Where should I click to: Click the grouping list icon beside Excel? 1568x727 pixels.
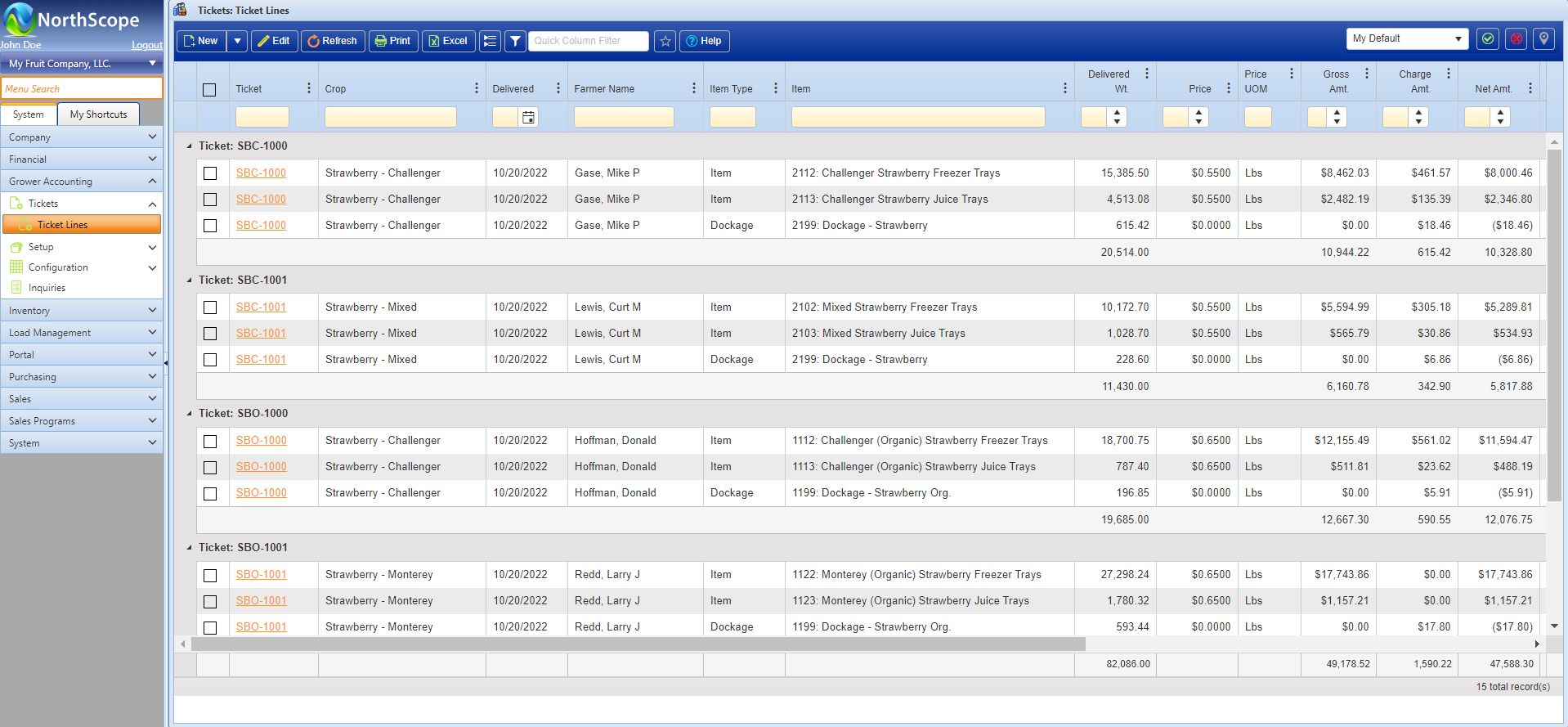point(490,41)
